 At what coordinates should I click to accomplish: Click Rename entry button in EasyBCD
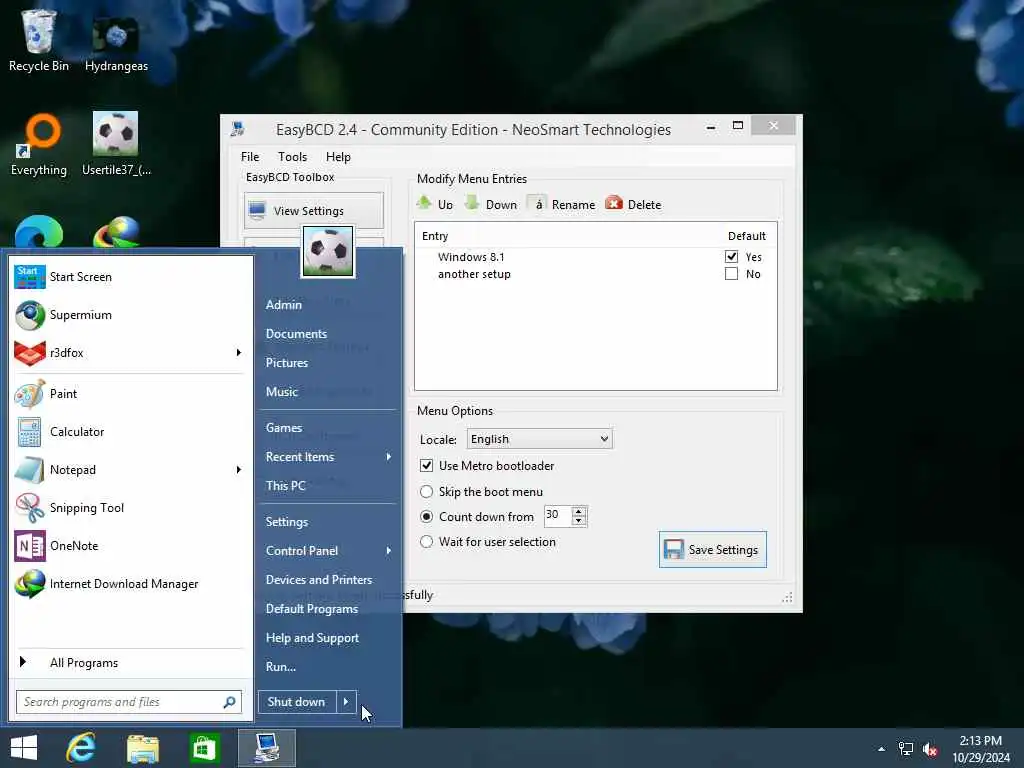tap(562, 204)
